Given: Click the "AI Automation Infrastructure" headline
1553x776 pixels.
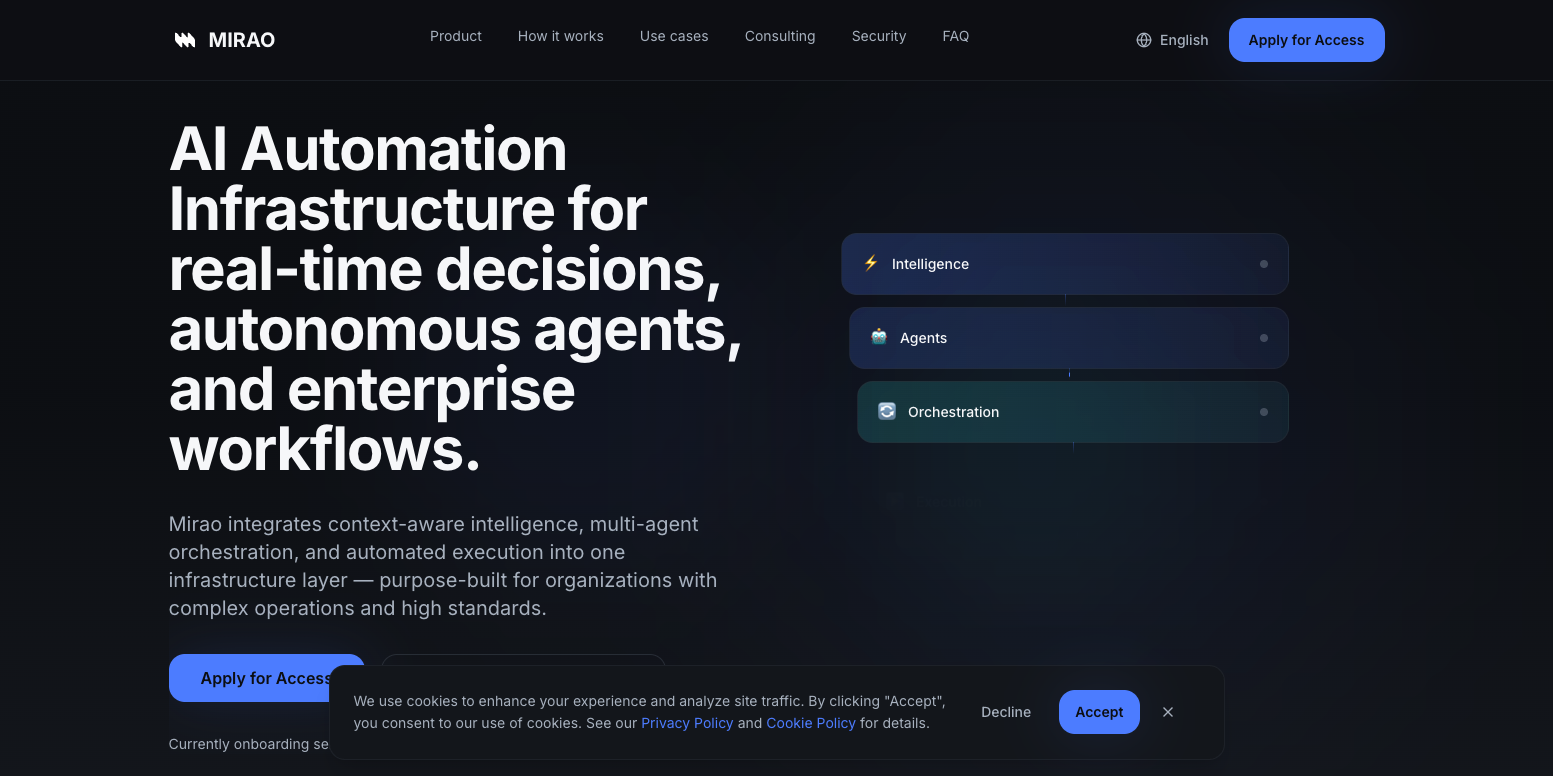Looking at the screenshot, I should point(456,299).
